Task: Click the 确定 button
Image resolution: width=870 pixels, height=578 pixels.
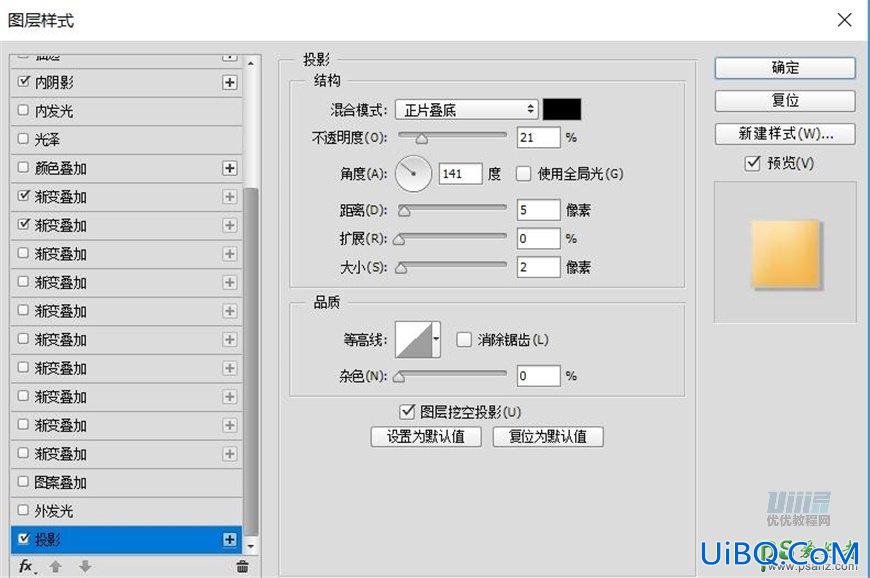Action: [x=785, y=68]
